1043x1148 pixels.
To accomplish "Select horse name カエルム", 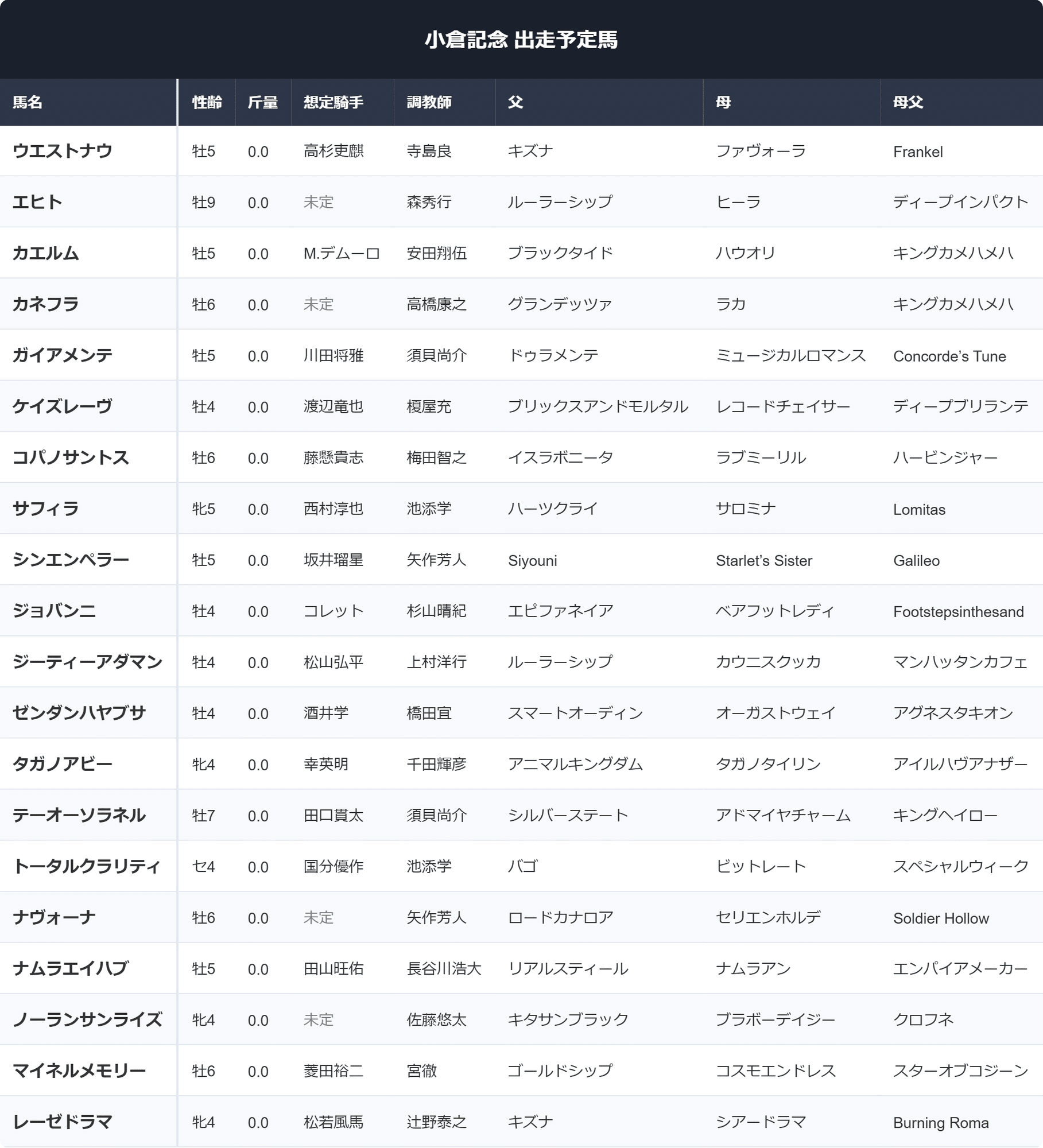I will [x=46, y=253].
